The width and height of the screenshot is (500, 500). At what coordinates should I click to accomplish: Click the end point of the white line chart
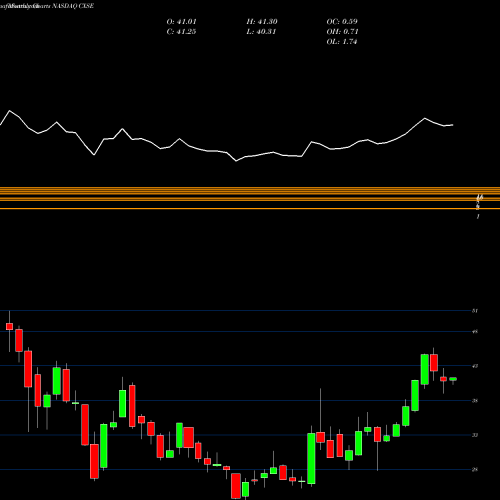453,125
